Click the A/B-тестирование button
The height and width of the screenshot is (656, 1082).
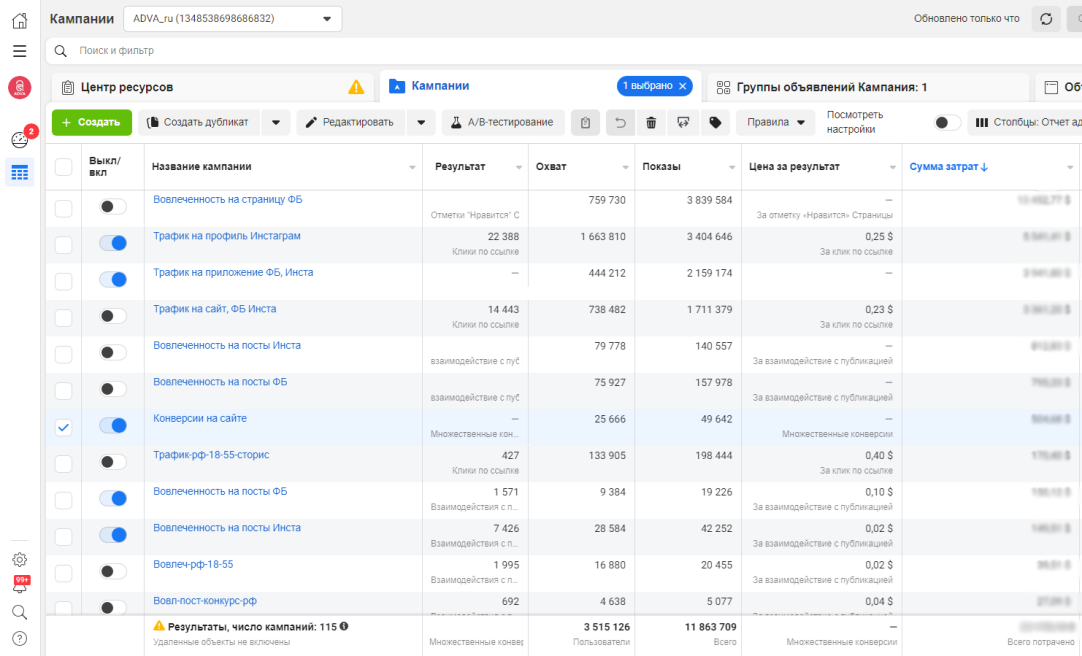point(503,122)
